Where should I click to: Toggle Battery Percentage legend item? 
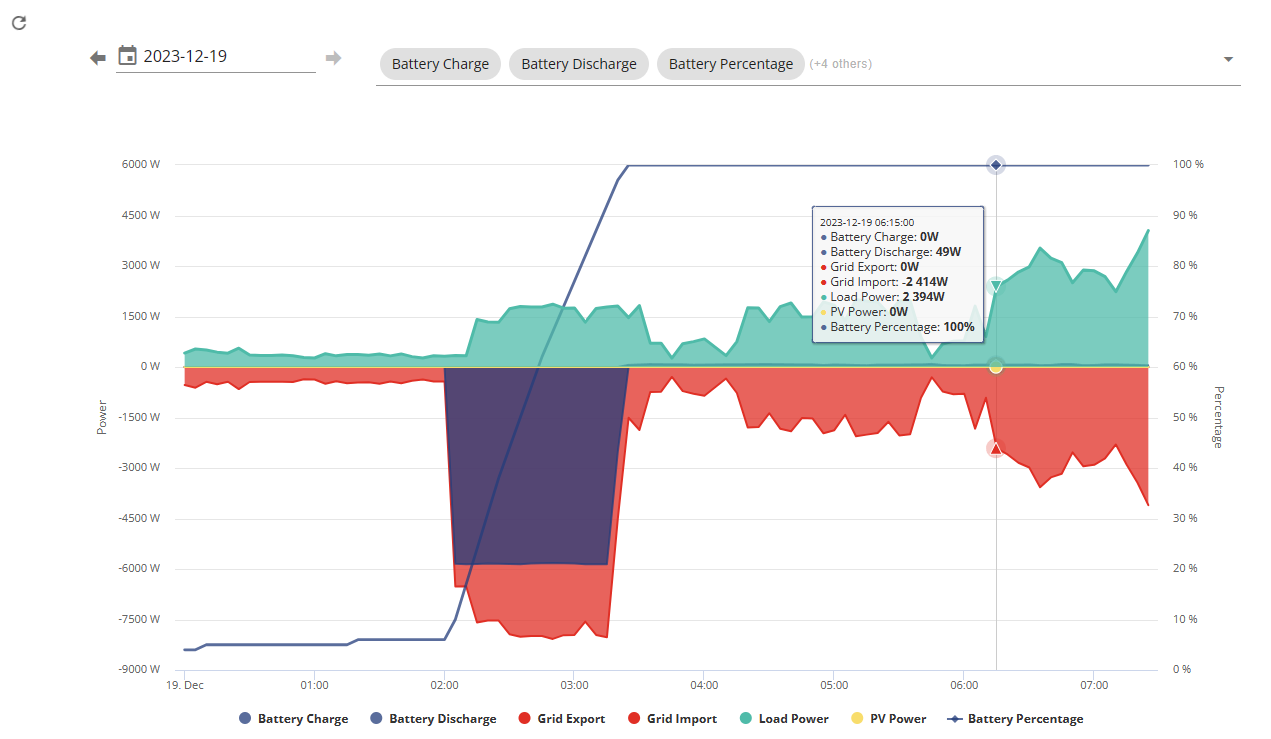pyautogui.click(x=1015, y=718)
